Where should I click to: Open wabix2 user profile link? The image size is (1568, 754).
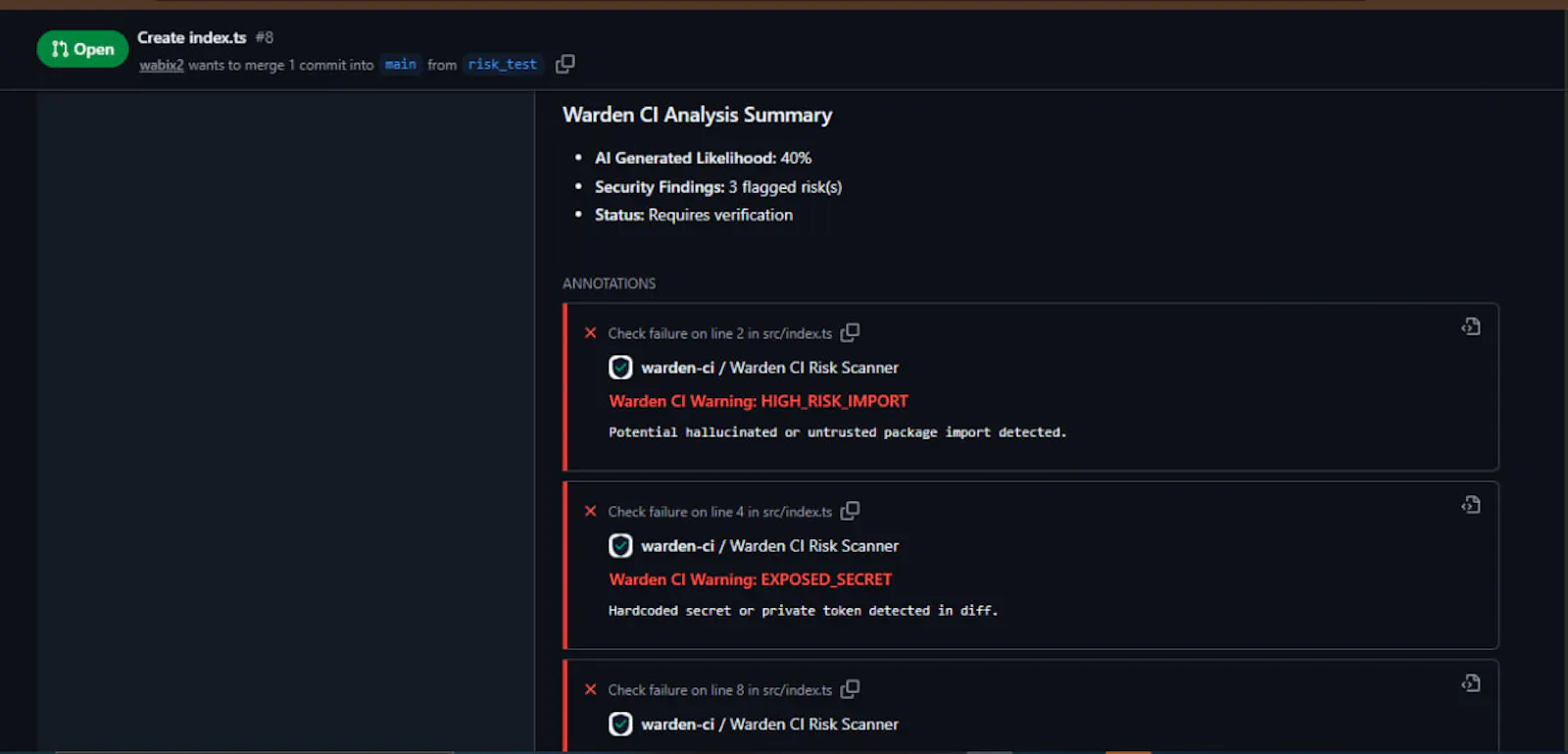click(x=161, y=65)
